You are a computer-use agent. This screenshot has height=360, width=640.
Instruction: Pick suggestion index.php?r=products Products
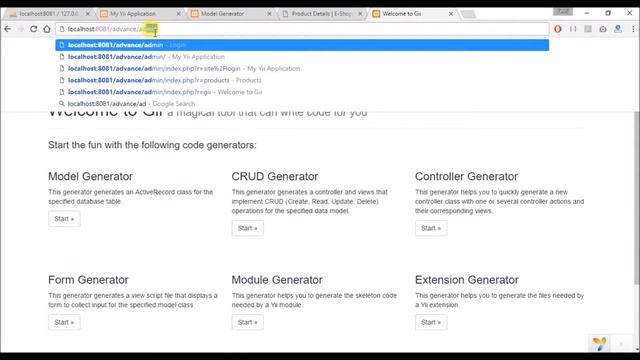tap(302, 80)
